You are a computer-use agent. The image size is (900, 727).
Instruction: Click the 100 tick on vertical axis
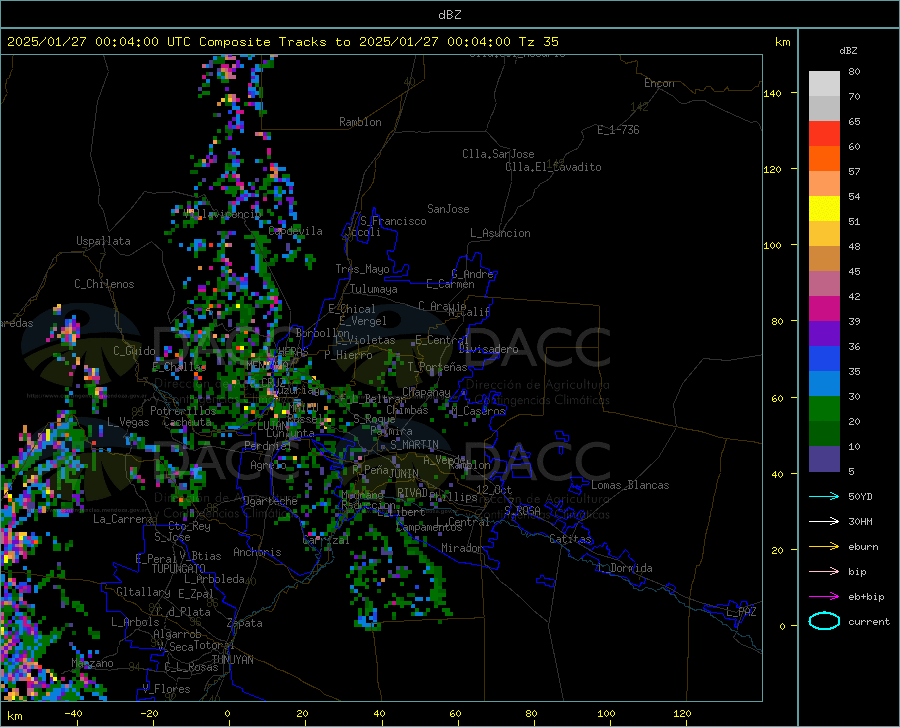click(x=772, y=245)
